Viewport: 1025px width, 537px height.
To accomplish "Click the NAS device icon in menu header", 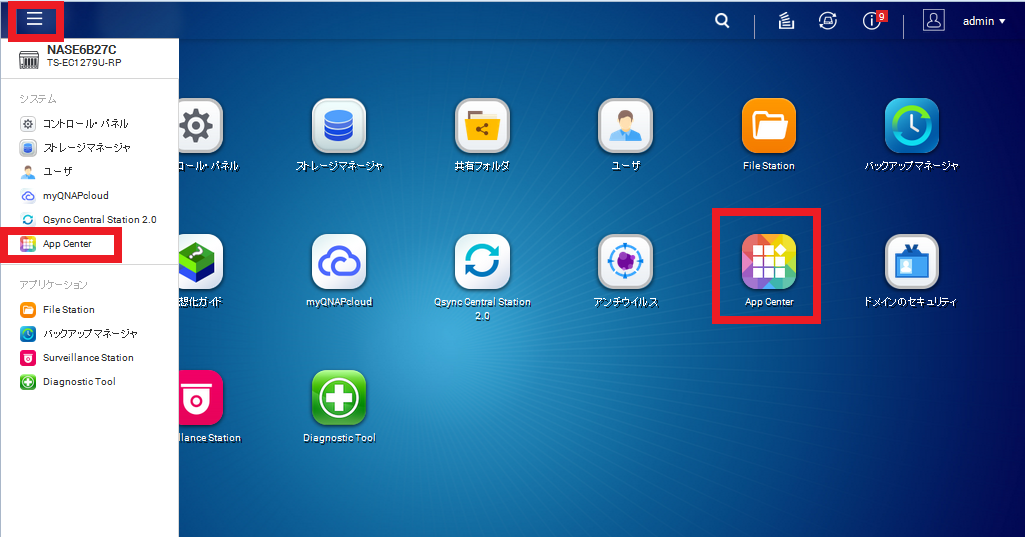I will click(x=29, y=59).
